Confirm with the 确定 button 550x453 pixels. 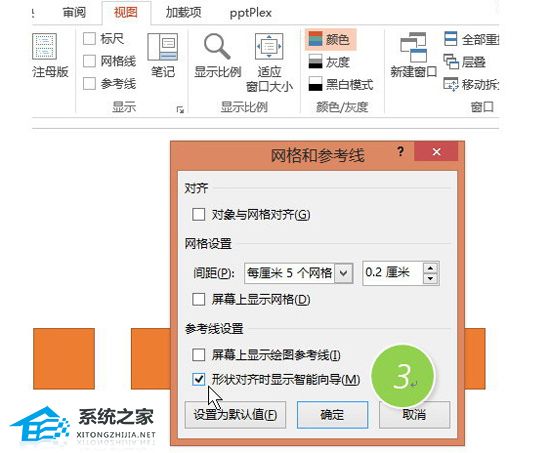pos(332,415)
